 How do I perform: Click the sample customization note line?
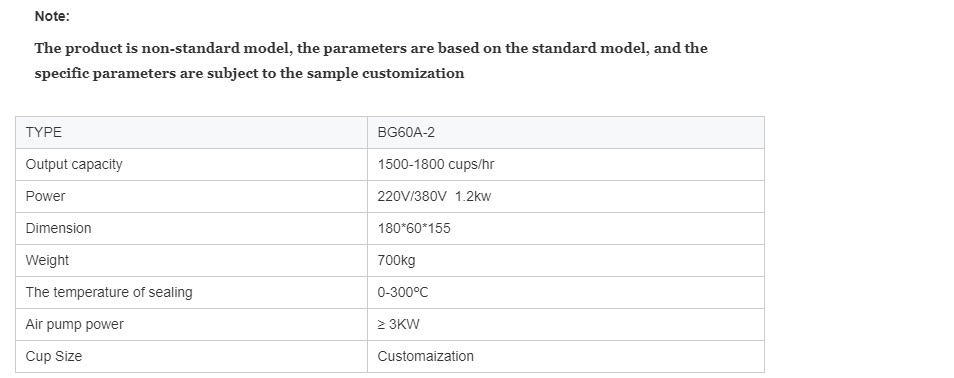point(249,74)
